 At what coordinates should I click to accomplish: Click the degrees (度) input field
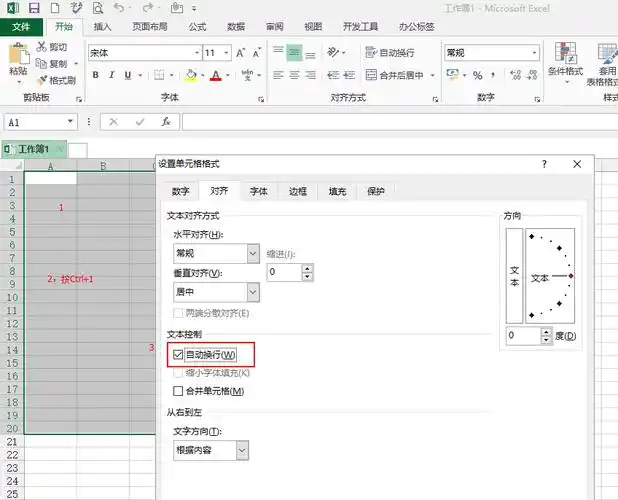[x=524, y=335]
